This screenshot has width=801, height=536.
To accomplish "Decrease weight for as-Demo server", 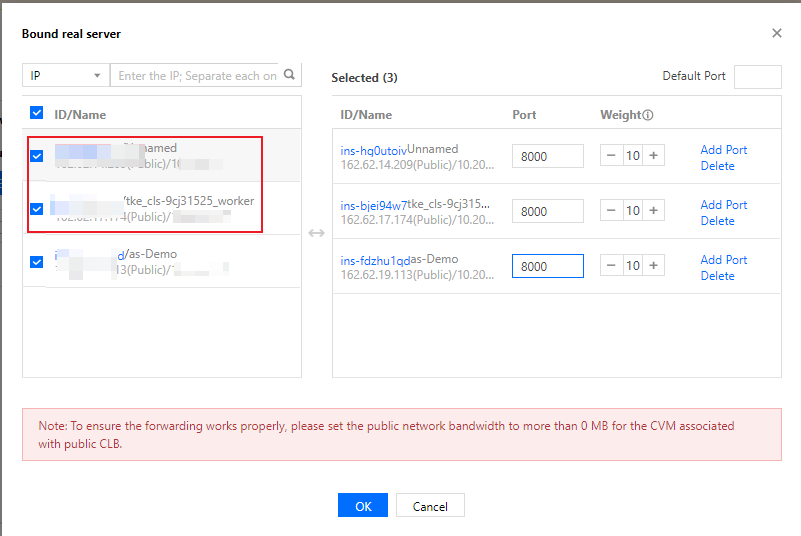I will pos(611,266).
